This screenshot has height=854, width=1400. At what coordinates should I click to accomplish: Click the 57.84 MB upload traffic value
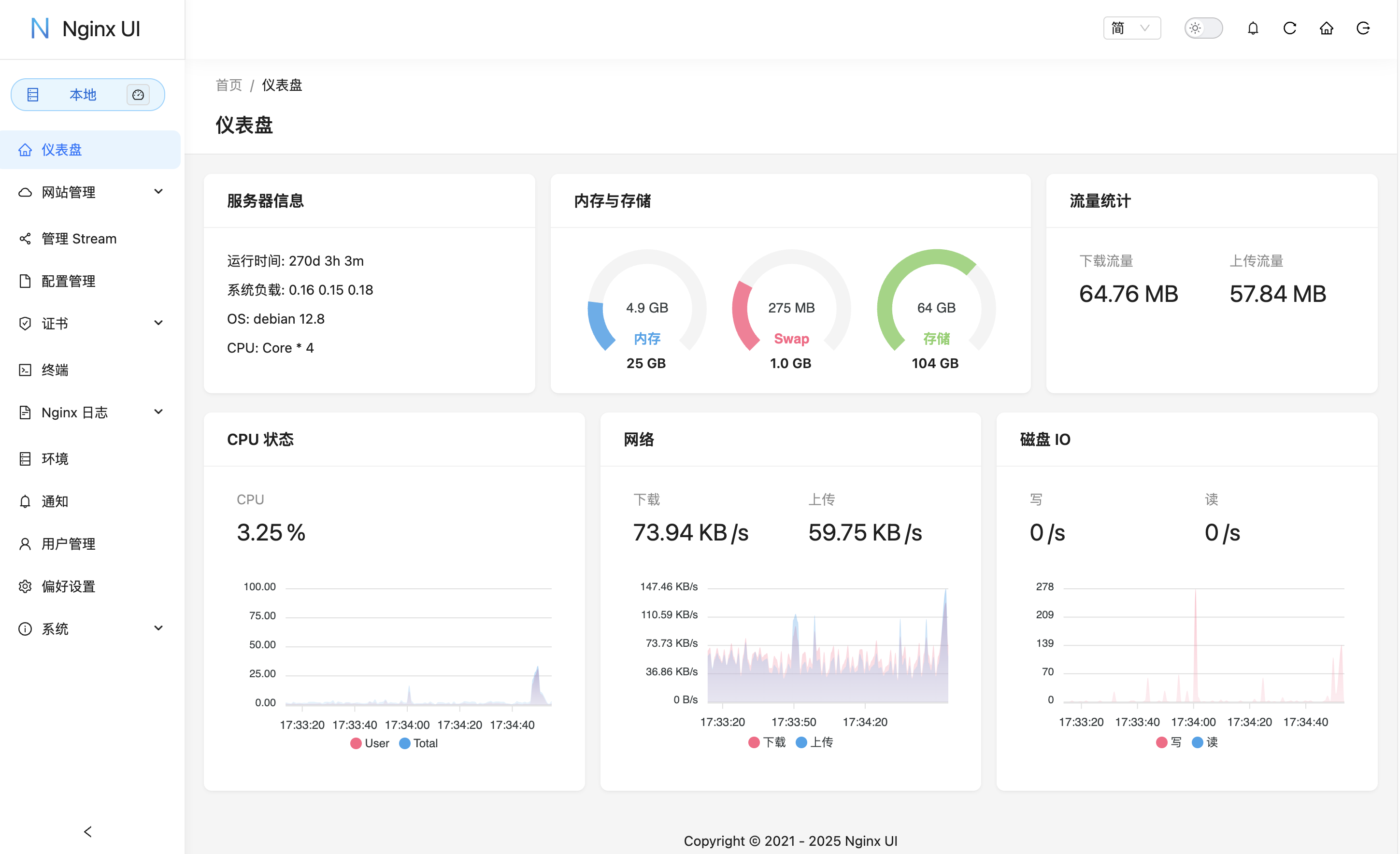coord(1278,294)
